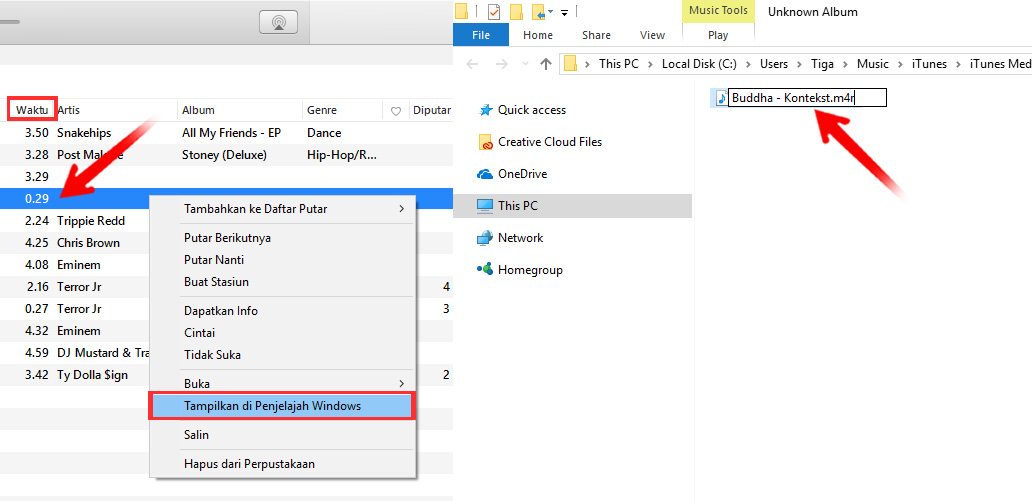The width and height of the screenshot is (1032, 501).
Task: Click the Homegroup icon in sidebar
Action: [x=485, y=270]
